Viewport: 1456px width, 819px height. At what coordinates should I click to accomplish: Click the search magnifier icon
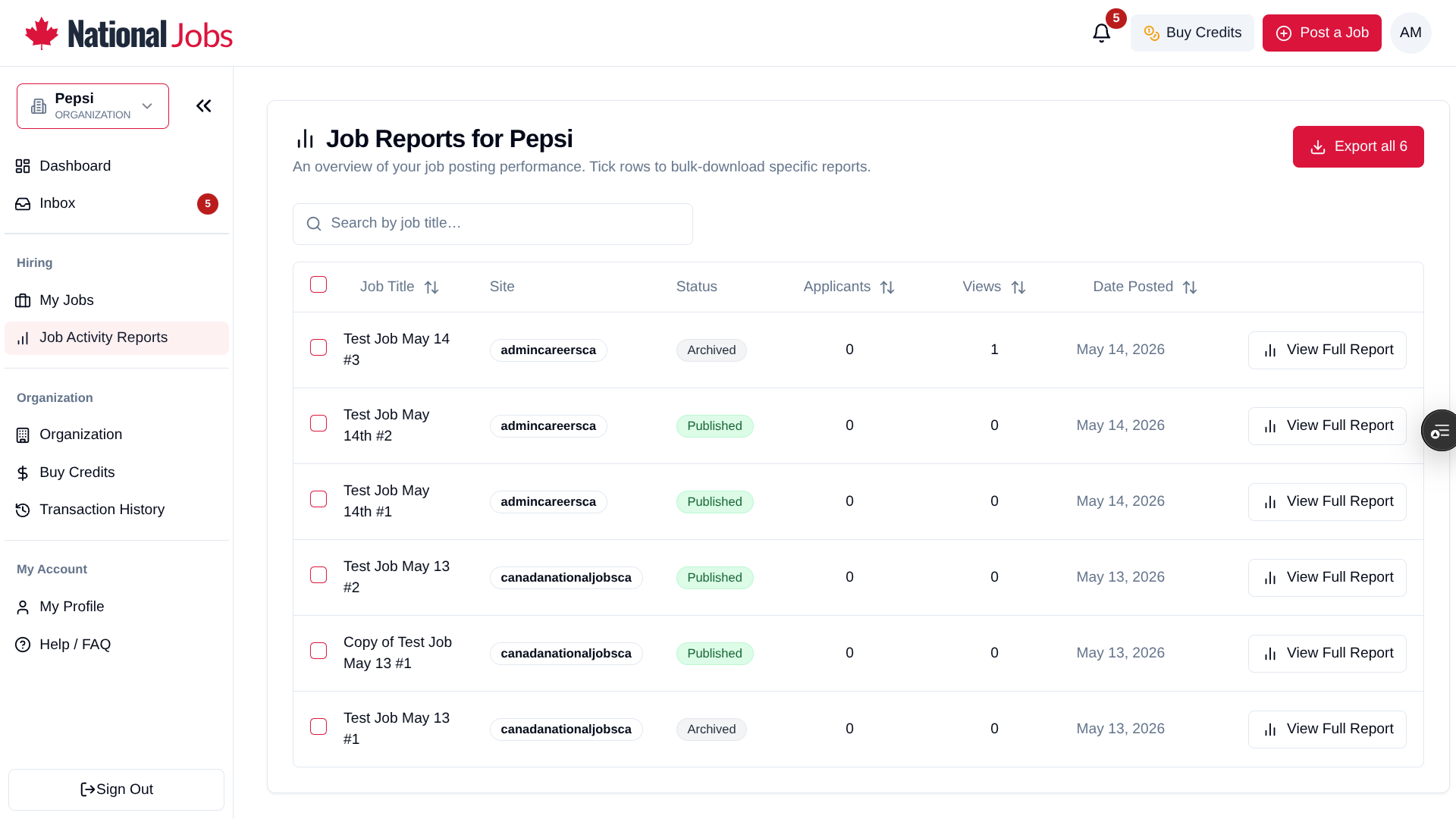[x=314, y=224]
